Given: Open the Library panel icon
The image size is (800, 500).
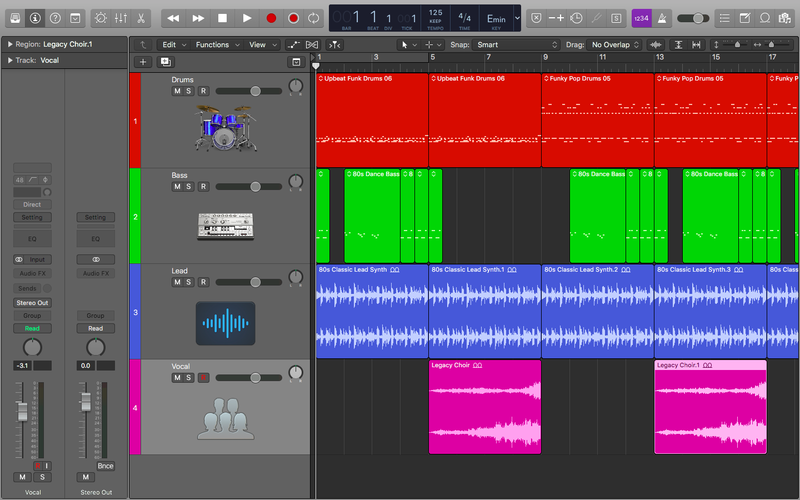Looking at the screenshot, I should pos(14,18).
